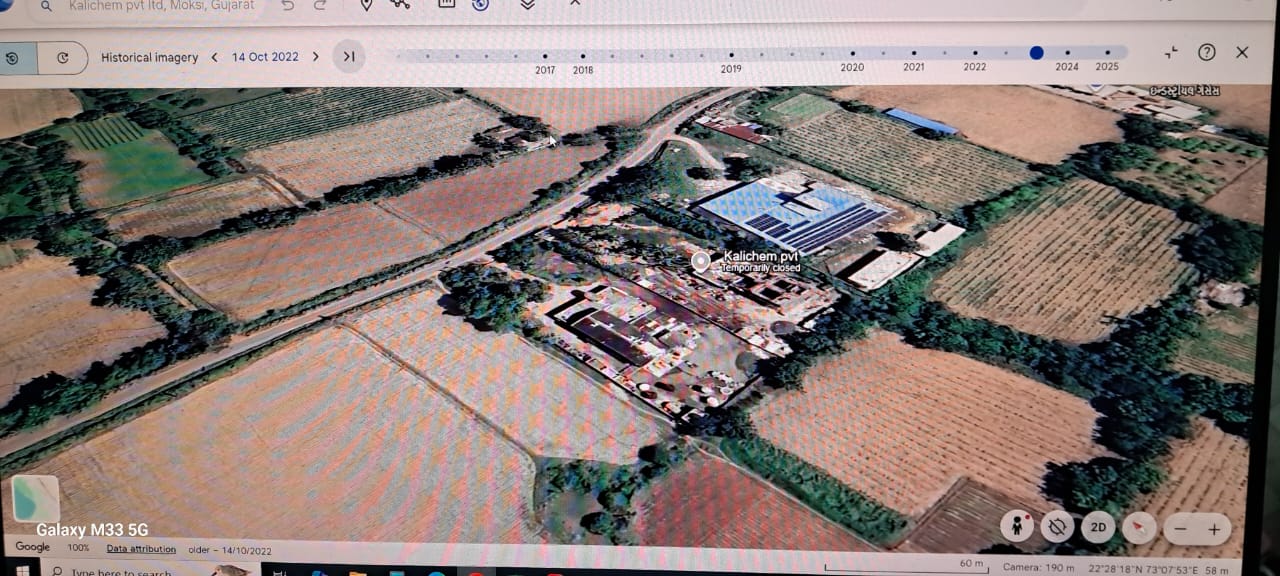Screen dimensions: 1280x576
Task: Select the draw path or polygon tool
Action: (401, 4)
